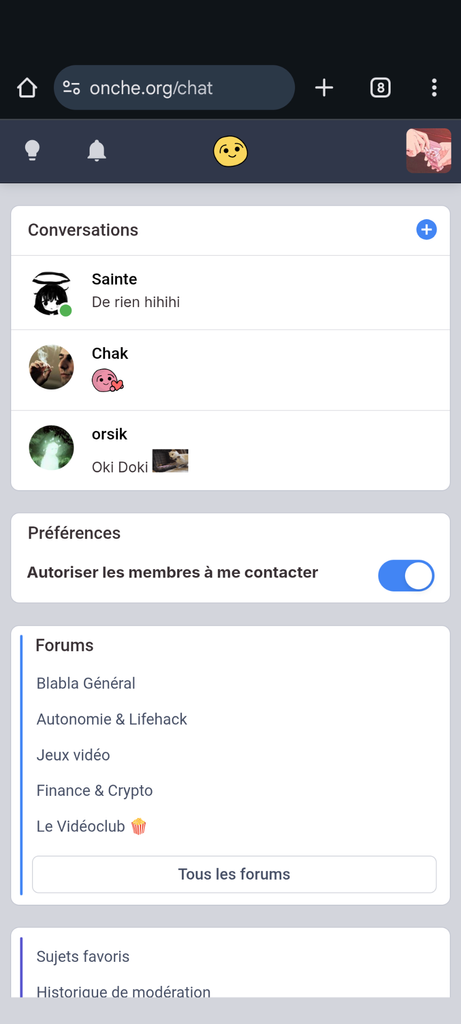Select Le Vidéoclub forum
The width and height of the screenshot is (461, 1024).
[x=91, y=826]
